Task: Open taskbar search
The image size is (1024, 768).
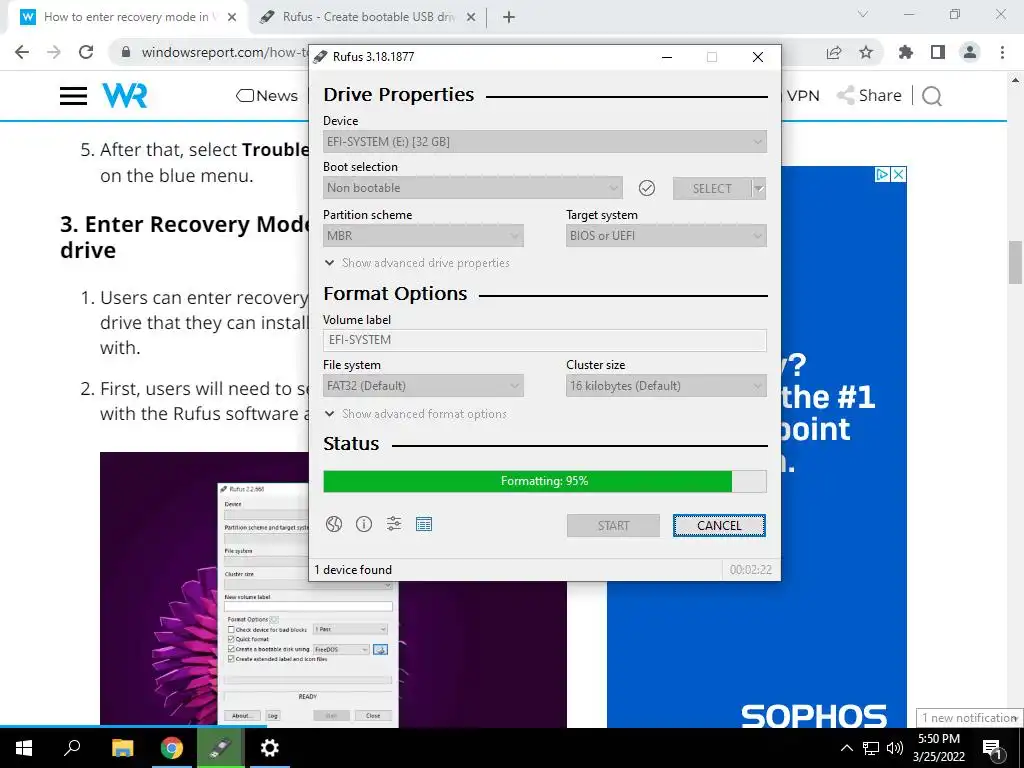Action: (x=72, y=748)
